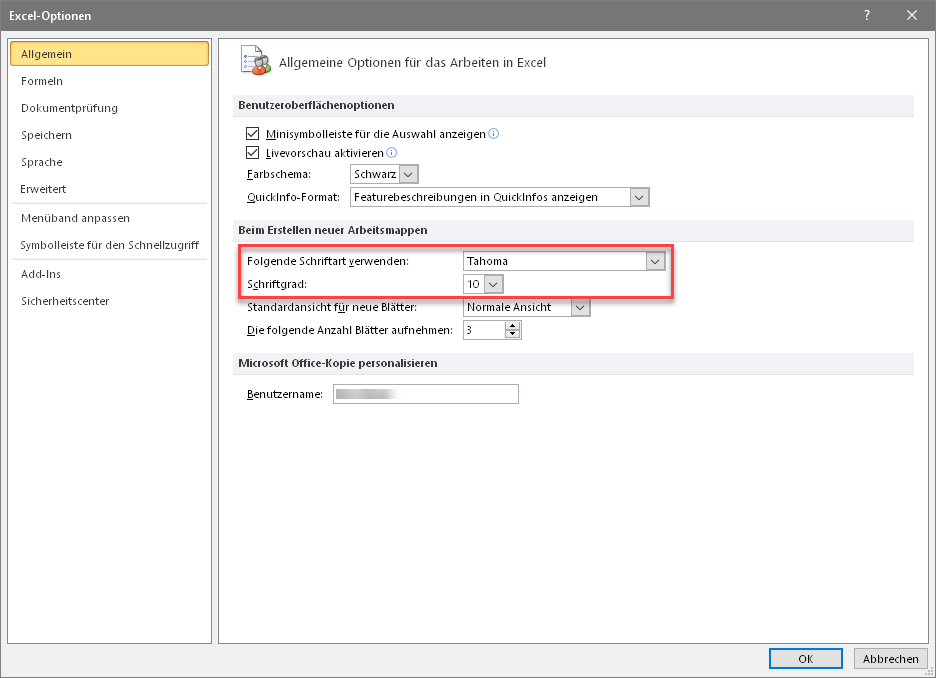Increase the number of sheets with up arrow
The image size is (936, 678).
tap(513, 325)
